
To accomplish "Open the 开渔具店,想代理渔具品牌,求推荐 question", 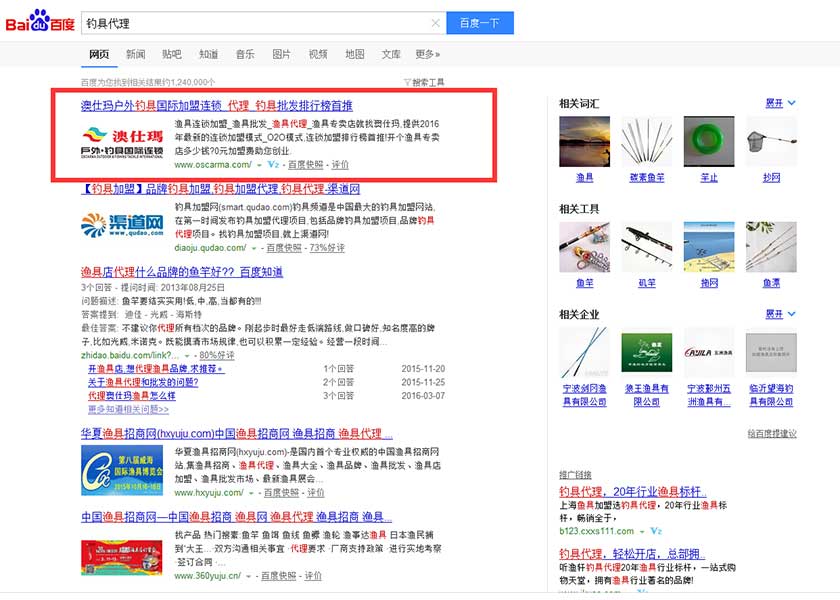I will (156, 369).
